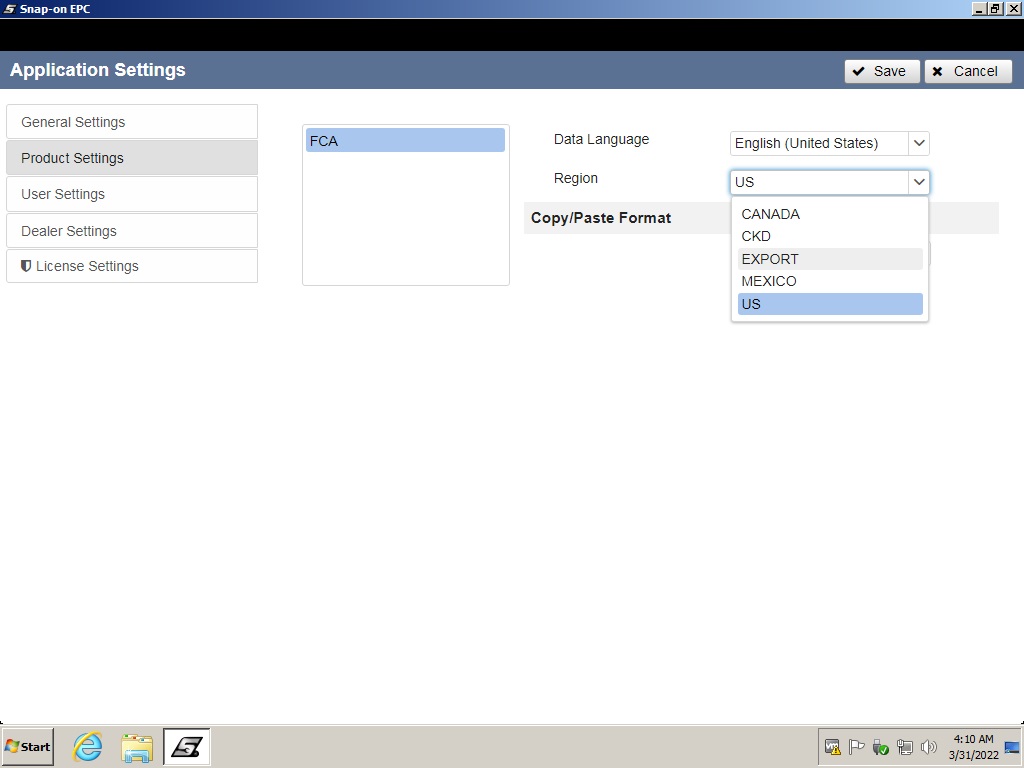Open License Settings section

(132, 266)
